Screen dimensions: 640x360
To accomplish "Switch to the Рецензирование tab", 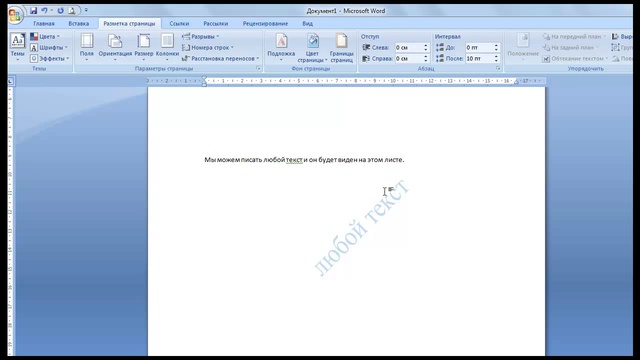I will [265, 24].
